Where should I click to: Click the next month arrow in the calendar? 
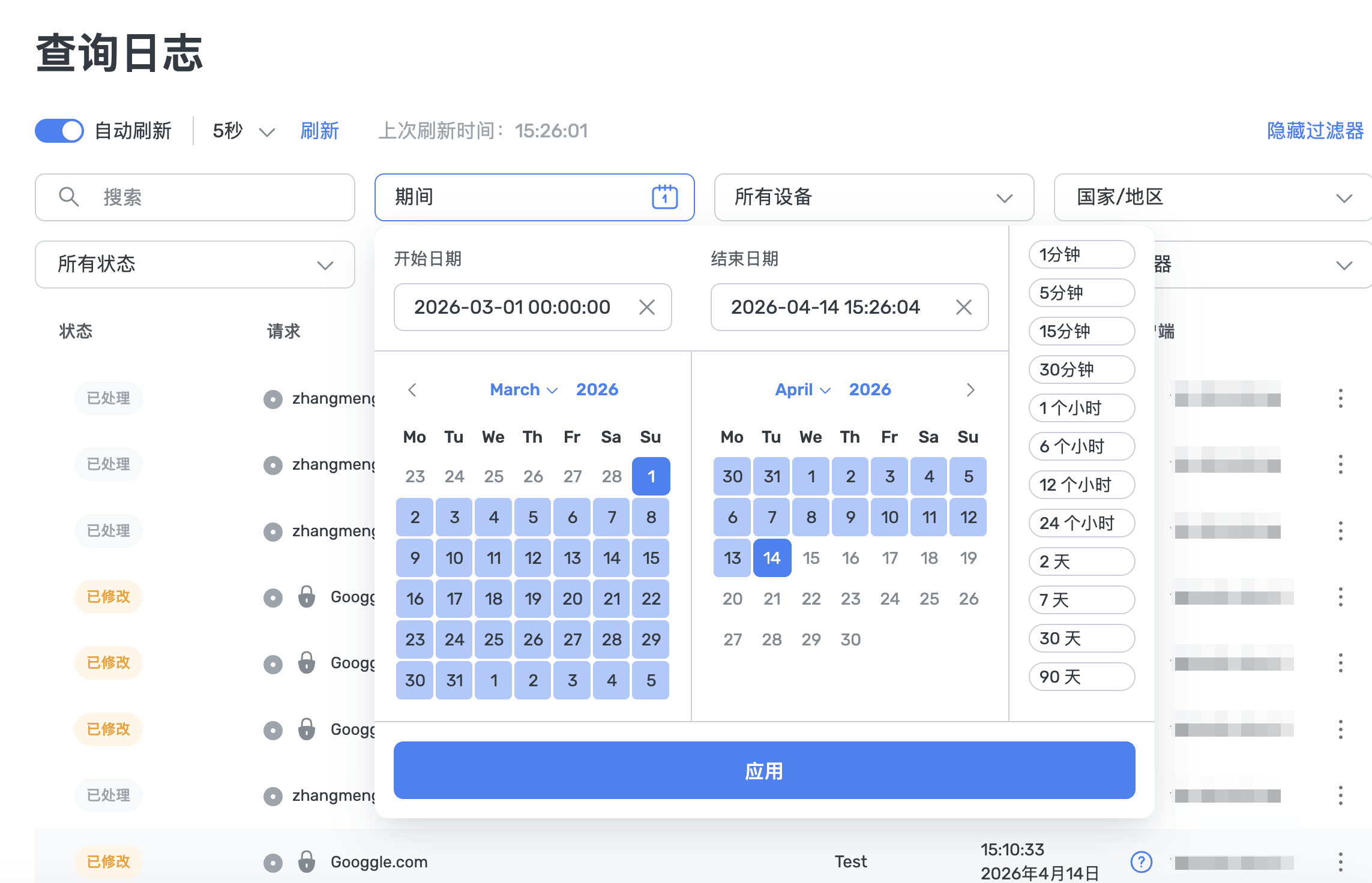[970, 389]
